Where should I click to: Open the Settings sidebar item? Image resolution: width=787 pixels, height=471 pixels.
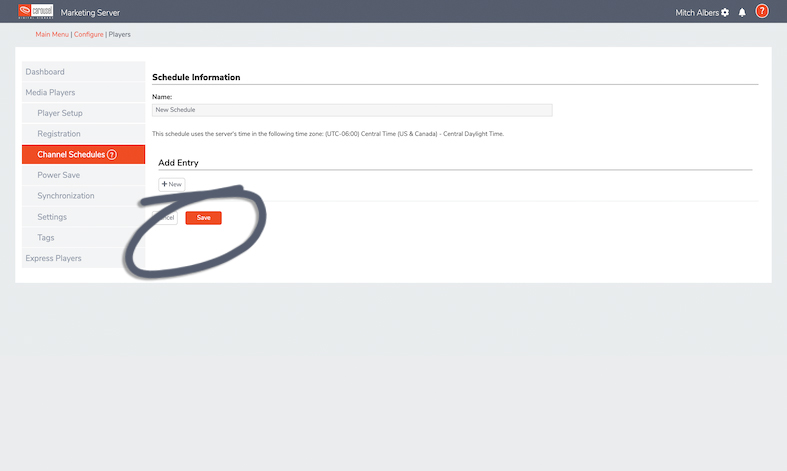pos(83,217)
